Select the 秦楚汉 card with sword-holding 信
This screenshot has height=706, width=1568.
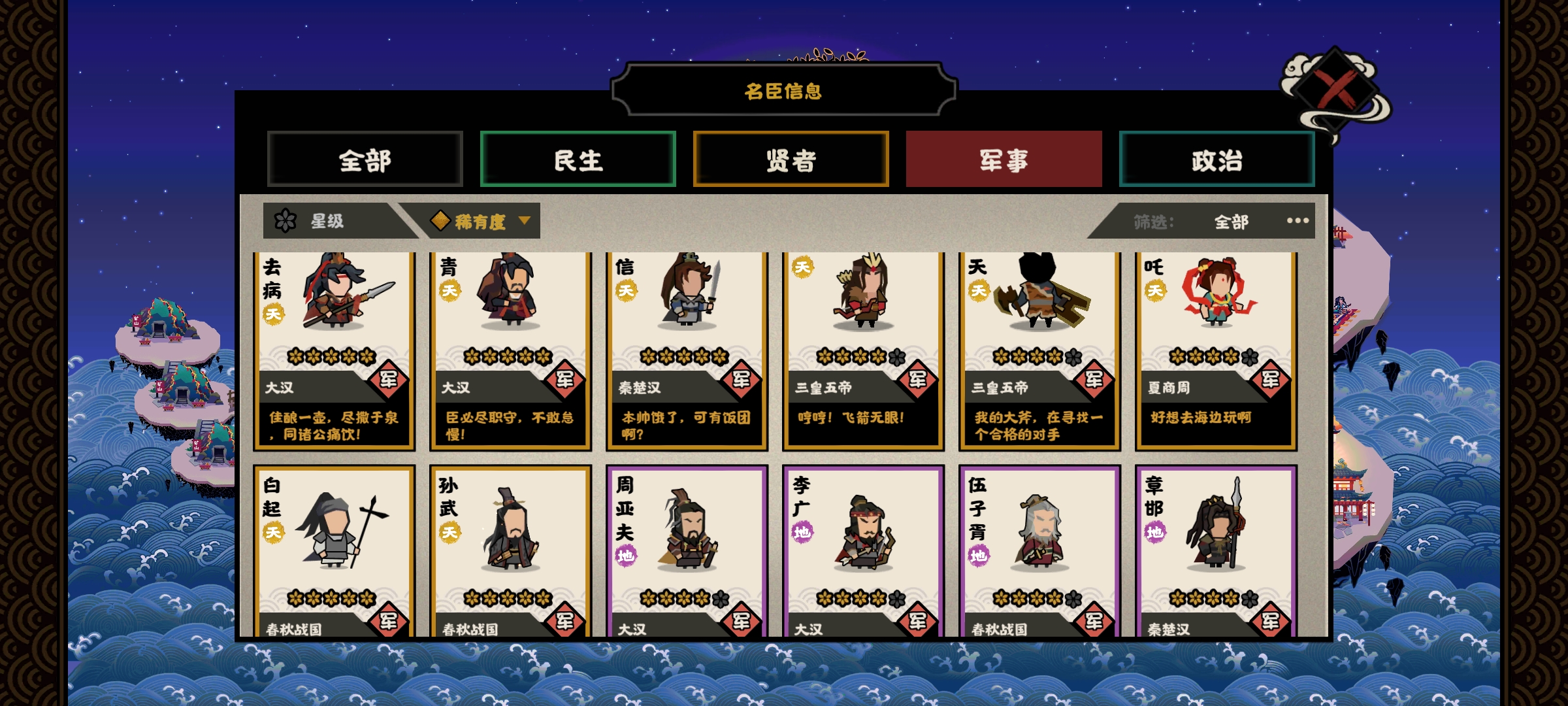coord(687,351)
